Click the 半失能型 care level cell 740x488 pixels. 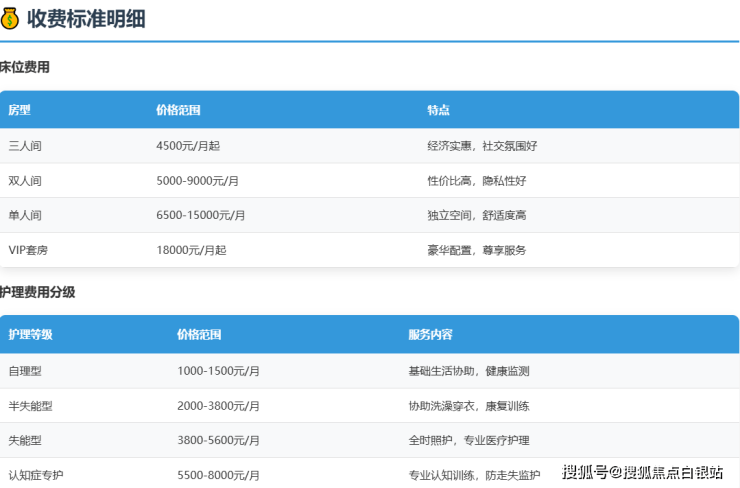(x=30, y=406)
